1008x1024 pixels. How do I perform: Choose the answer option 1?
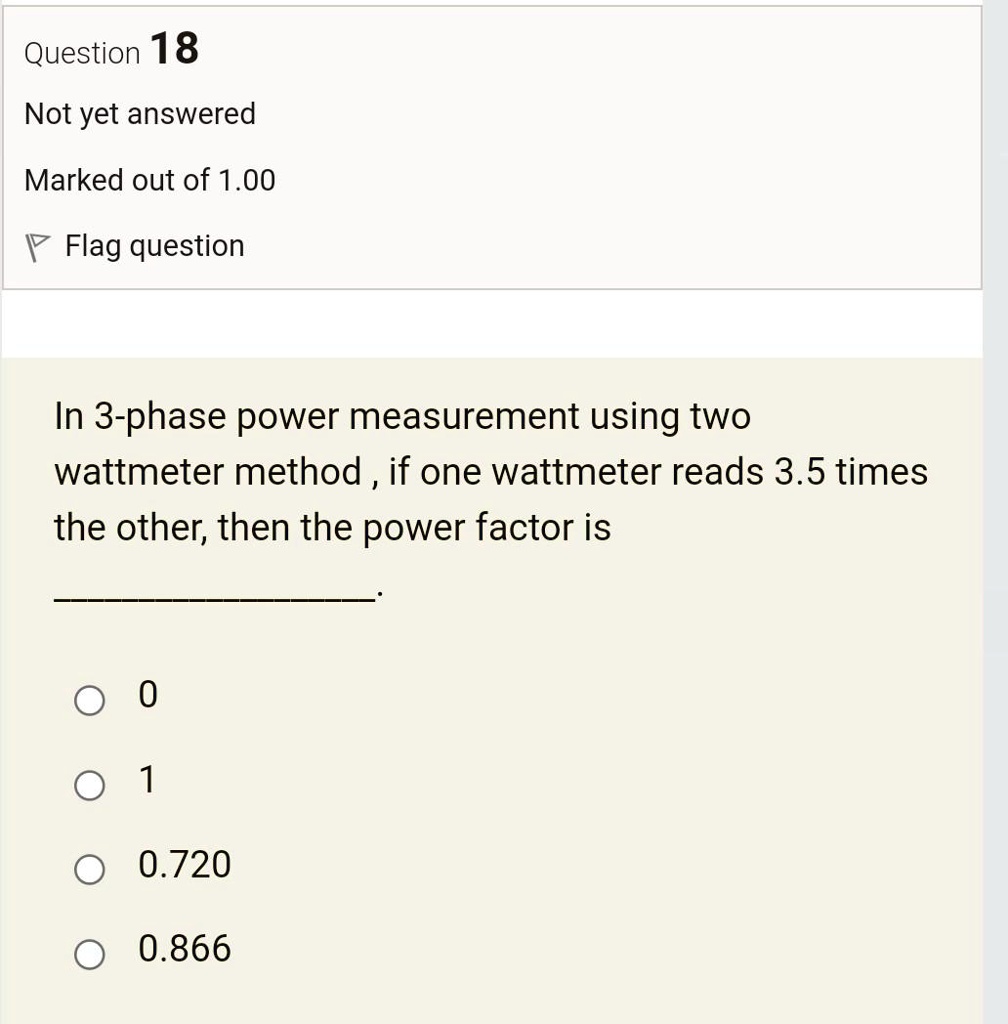[89, 786]
